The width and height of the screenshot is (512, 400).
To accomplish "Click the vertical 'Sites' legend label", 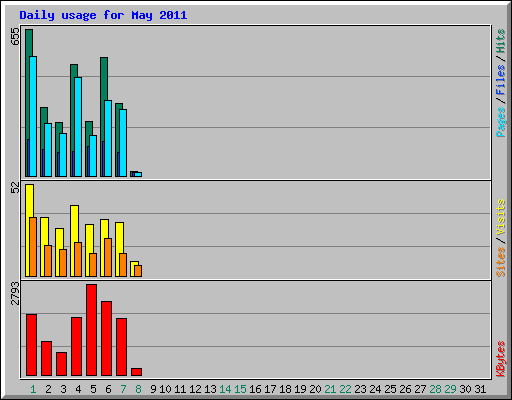I will click(x=500, y=262).
